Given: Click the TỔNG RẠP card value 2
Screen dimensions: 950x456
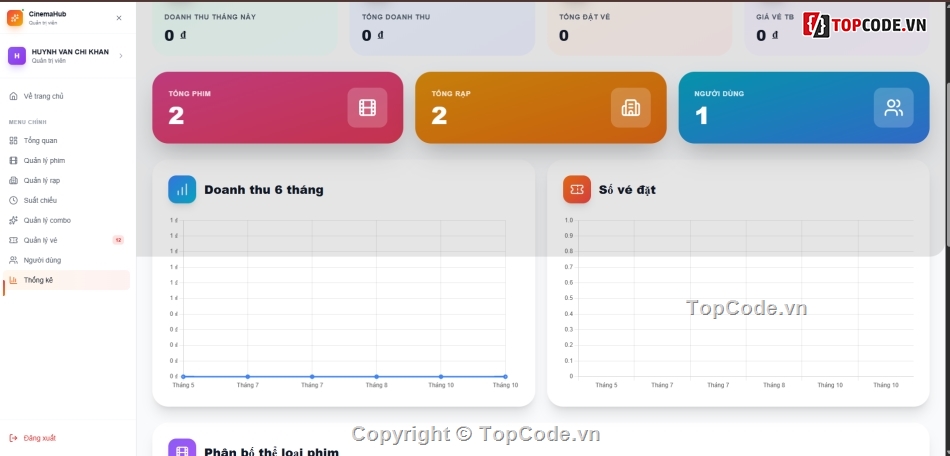Looking at the screenshot, I should tap(439, 115).
